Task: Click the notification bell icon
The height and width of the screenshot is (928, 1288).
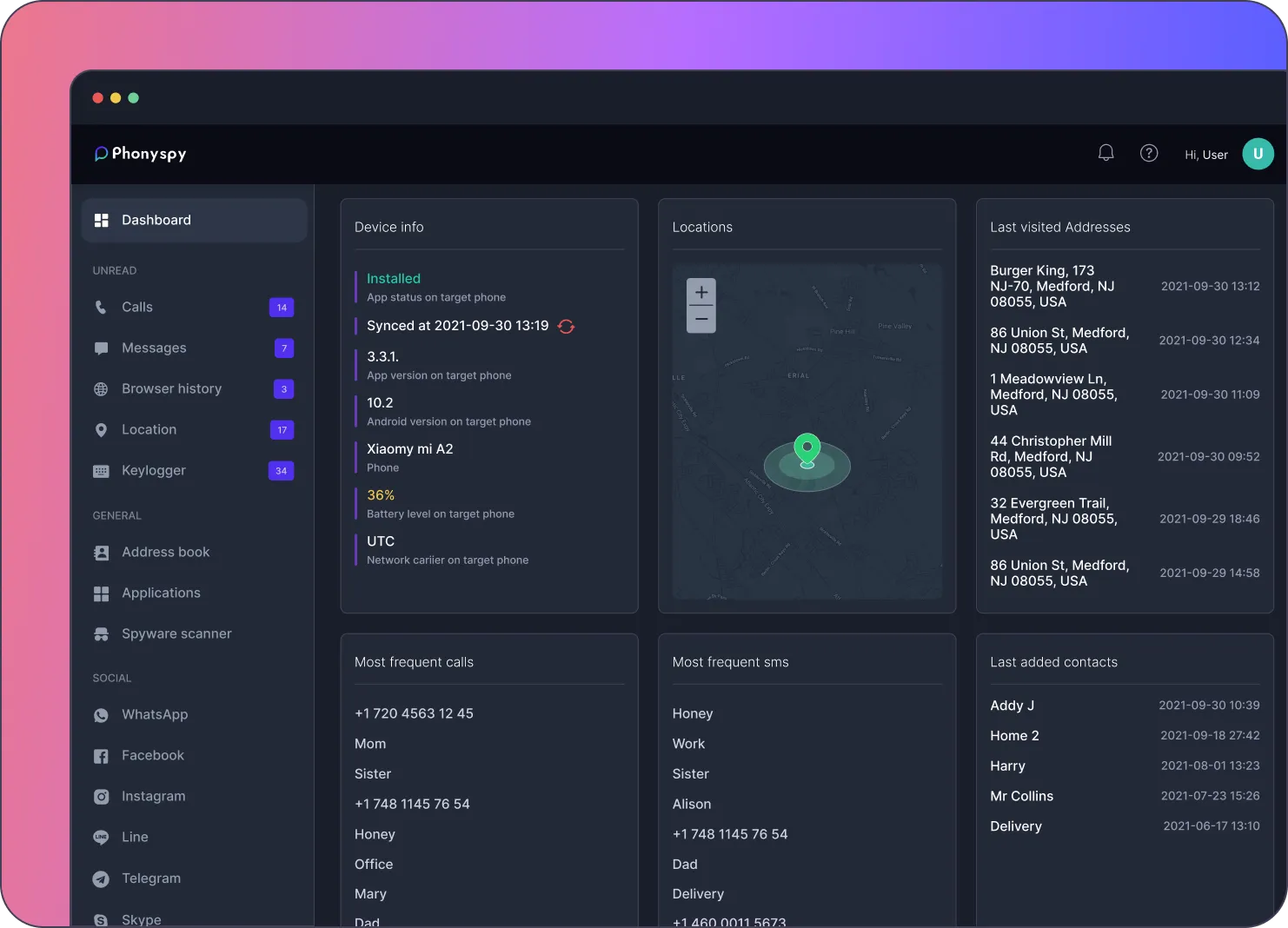Action: coord(1105,154)
